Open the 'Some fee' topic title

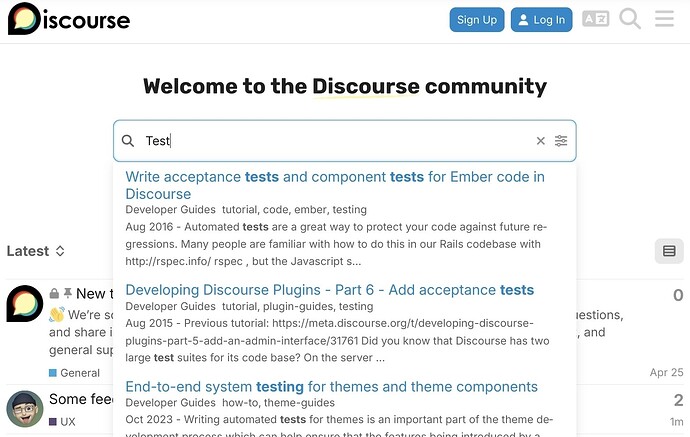81,399
